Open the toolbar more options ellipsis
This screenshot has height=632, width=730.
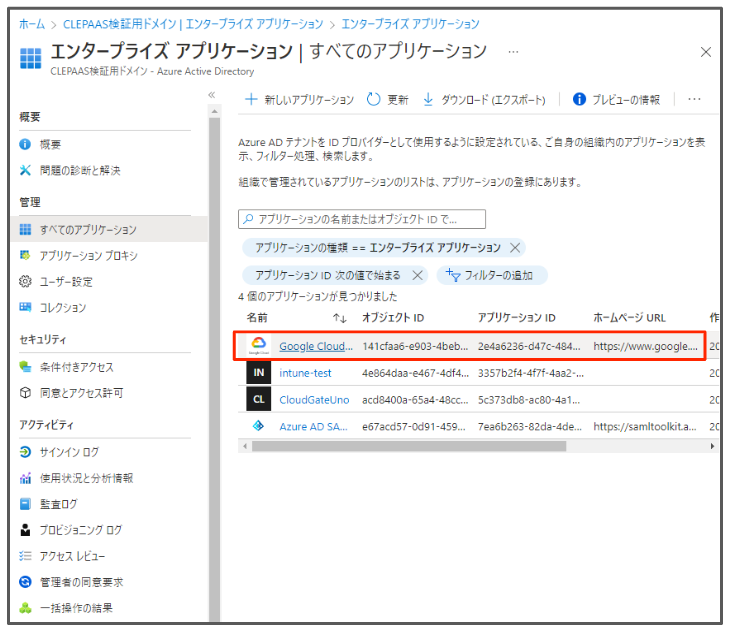point(694,100)
